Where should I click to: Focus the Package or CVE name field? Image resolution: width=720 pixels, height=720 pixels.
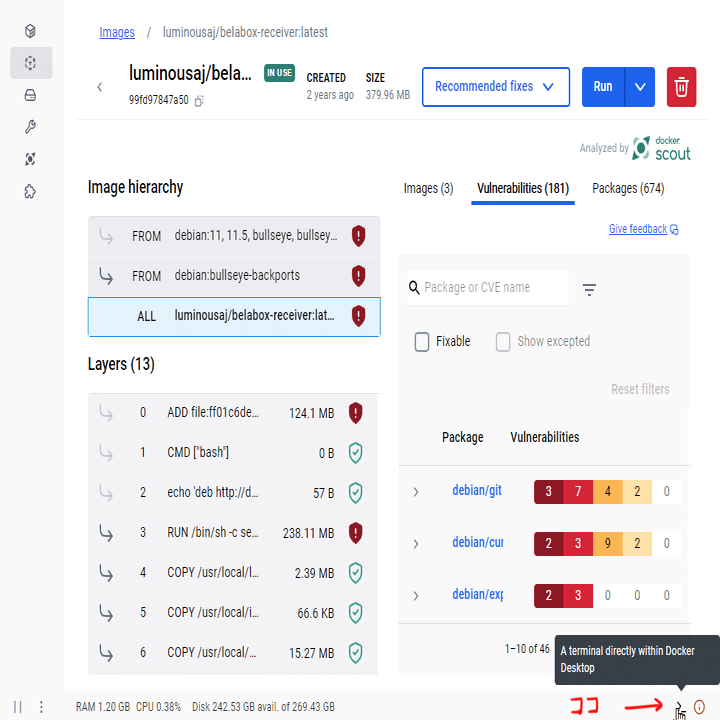pos(488,287)
